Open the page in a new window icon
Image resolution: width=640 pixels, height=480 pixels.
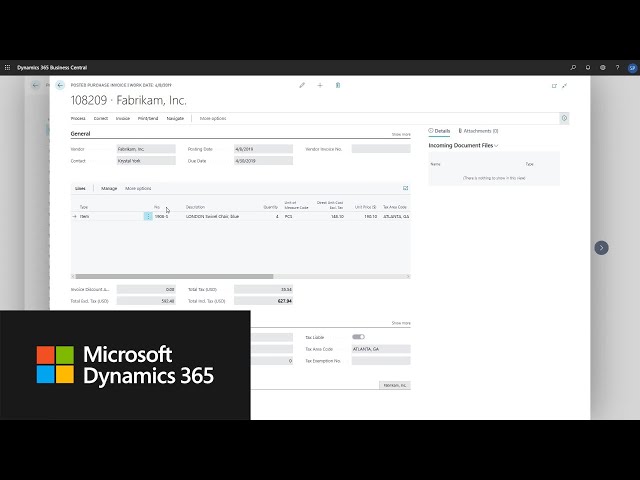pyautogui.click(x=554, y=86)
